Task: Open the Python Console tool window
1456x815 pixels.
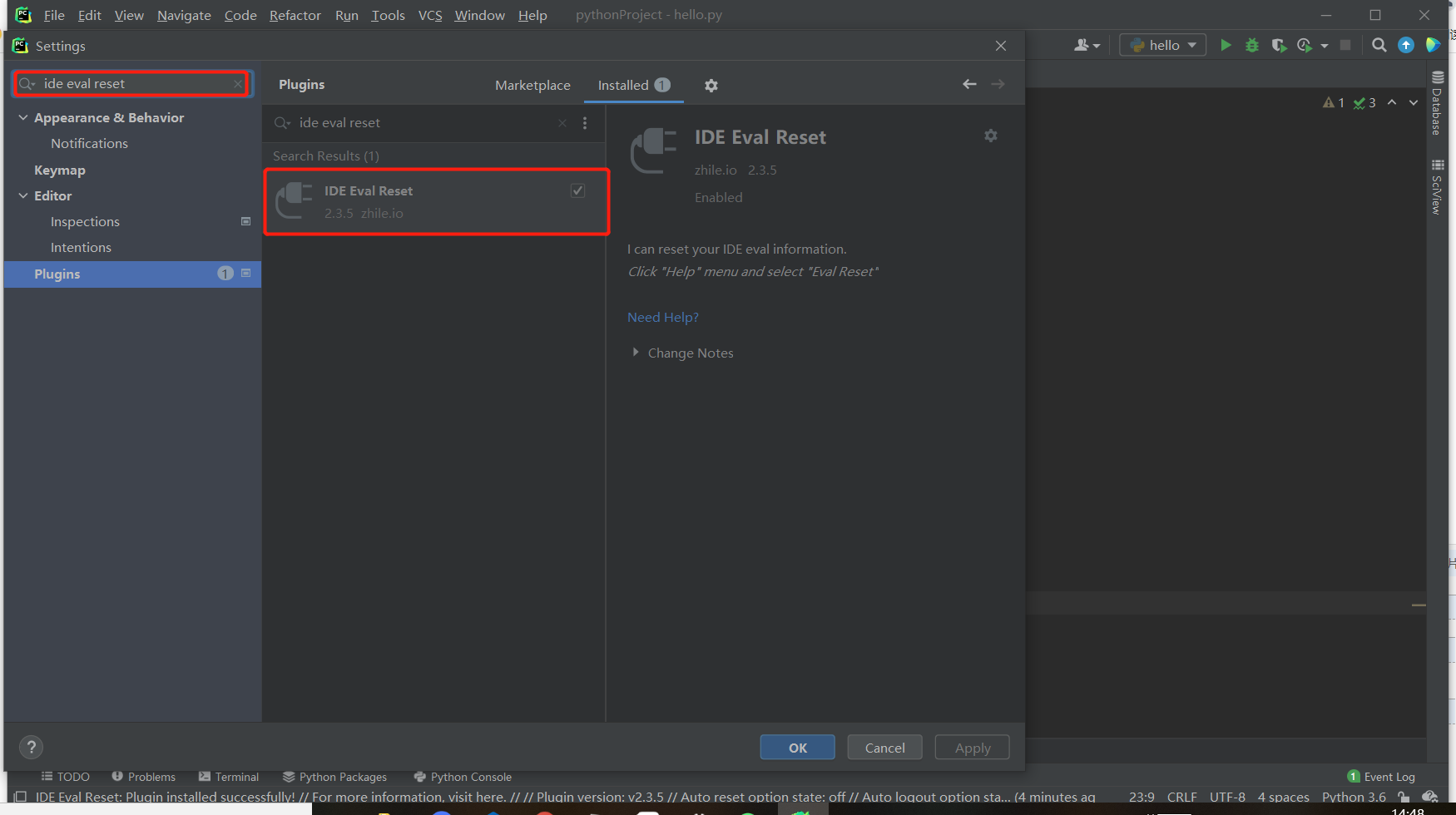Action: [x=463, y=777]
